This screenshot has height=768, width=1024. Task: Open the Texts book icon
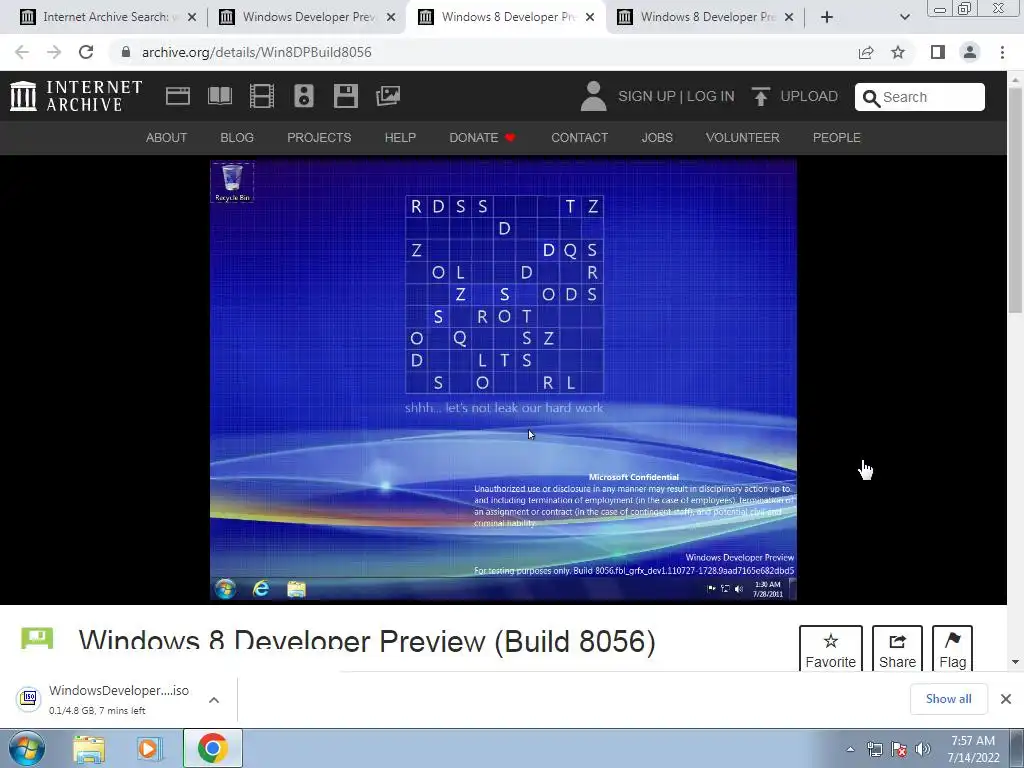click(x=219, y=96)
